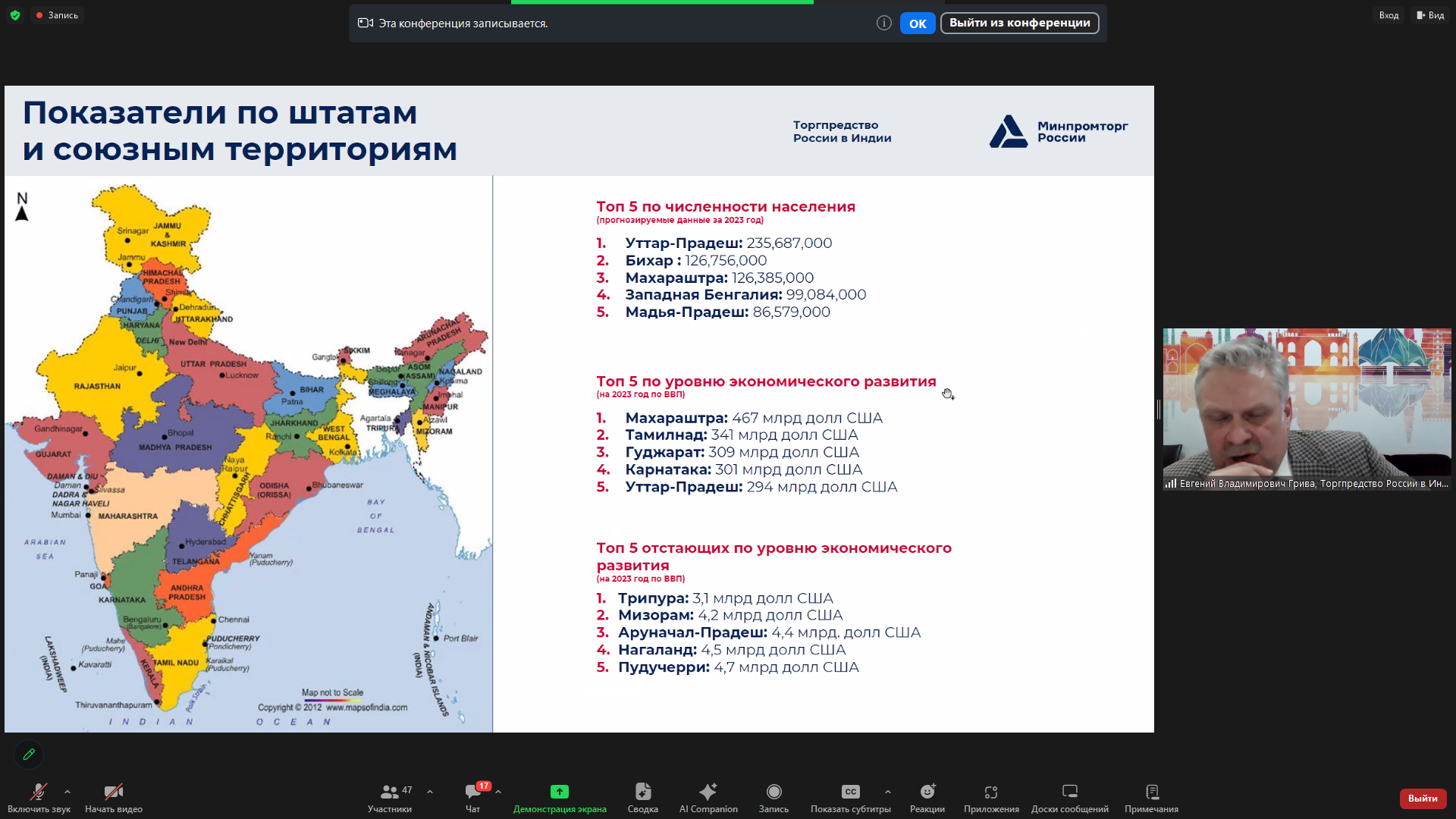Screen dimensions: 1456x819
Task: Open the Сводка summary icon
Action: 642,792
